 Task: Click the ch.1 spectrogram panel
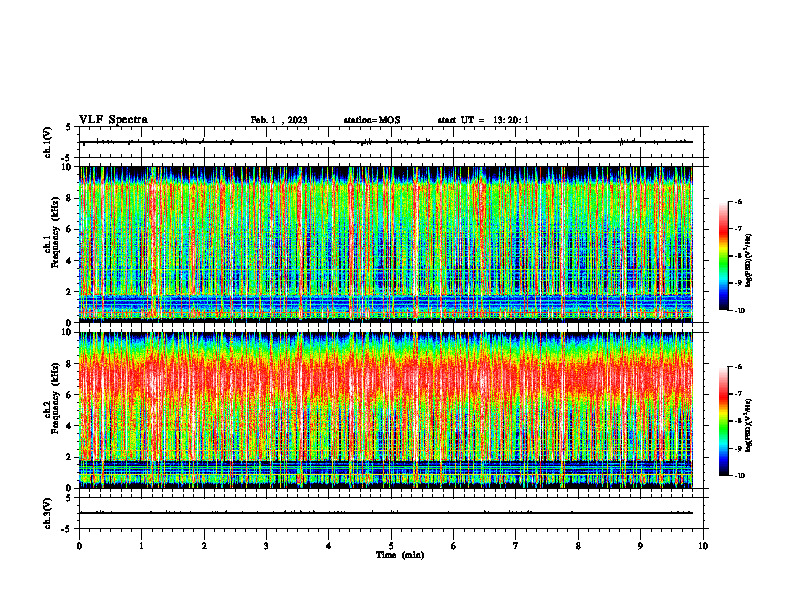point(386,244)
